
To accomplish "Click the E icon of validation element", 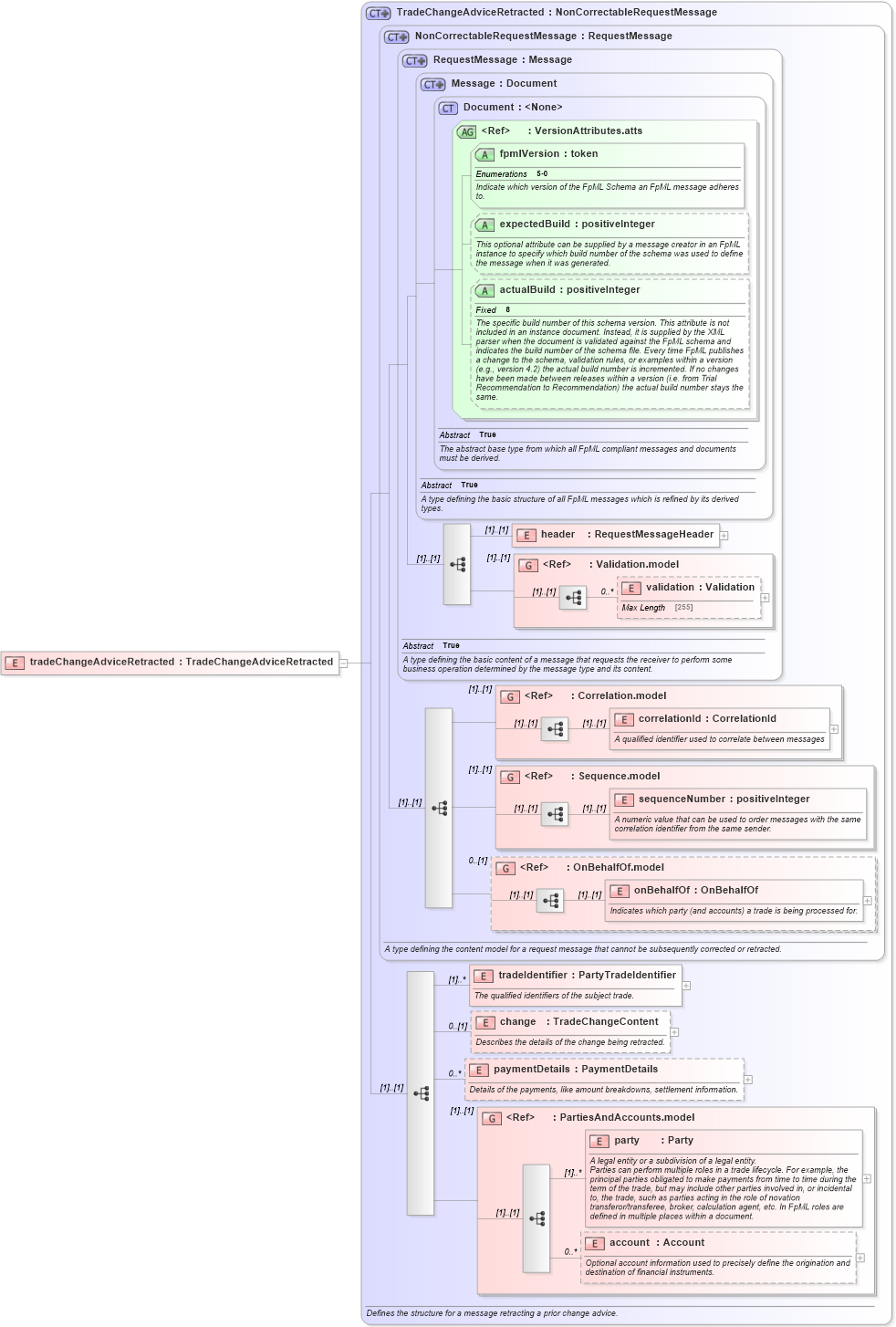I will pyautogui.click(x=630, y=589).
